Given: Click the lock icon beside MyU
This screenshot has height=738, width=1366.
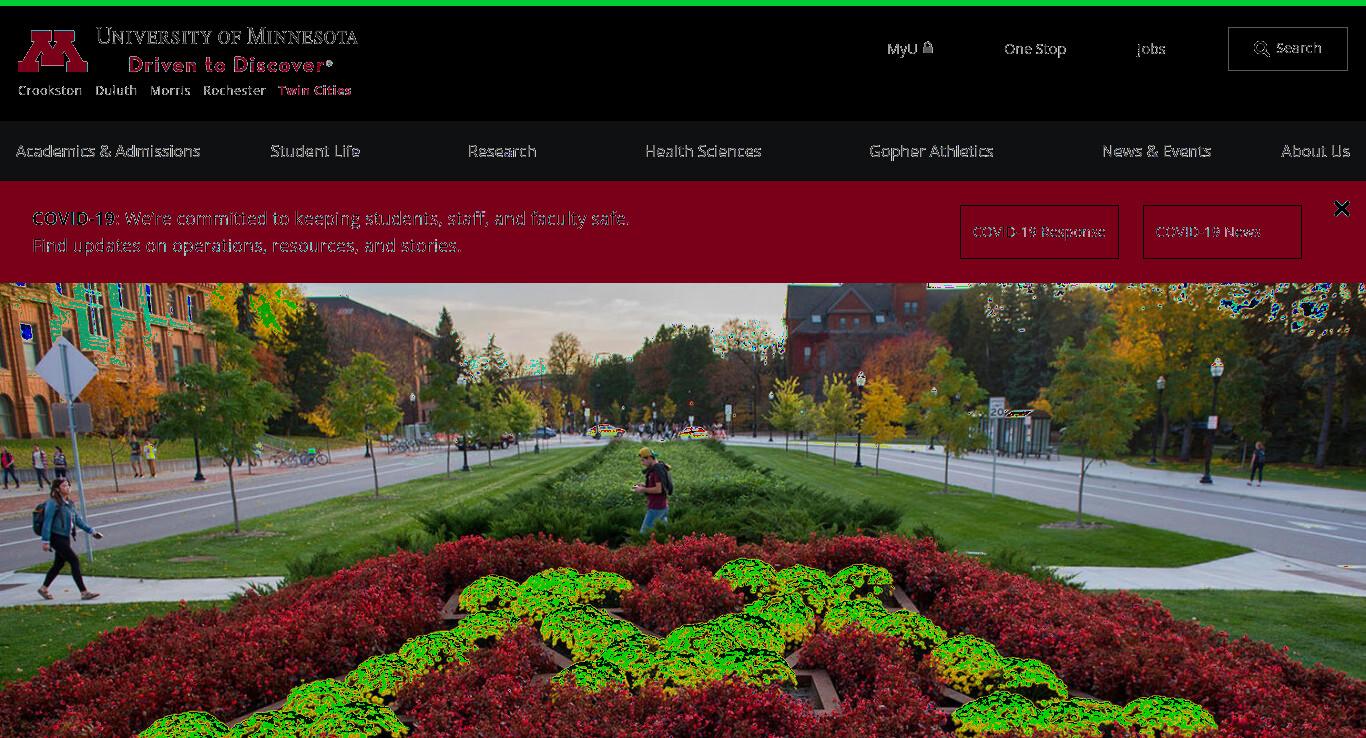Looking at the screenshot, I should click(928, 47).
